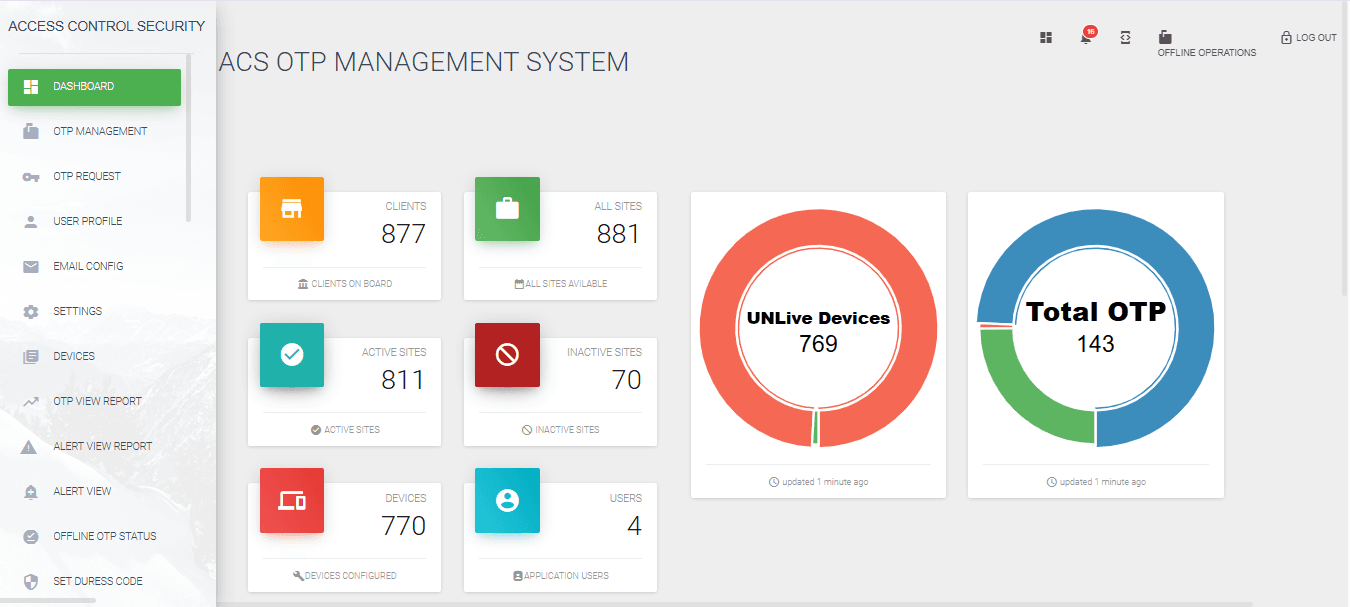Open the Settings sidebar entry
1350x607 pixels.
(x=77, y=311)
